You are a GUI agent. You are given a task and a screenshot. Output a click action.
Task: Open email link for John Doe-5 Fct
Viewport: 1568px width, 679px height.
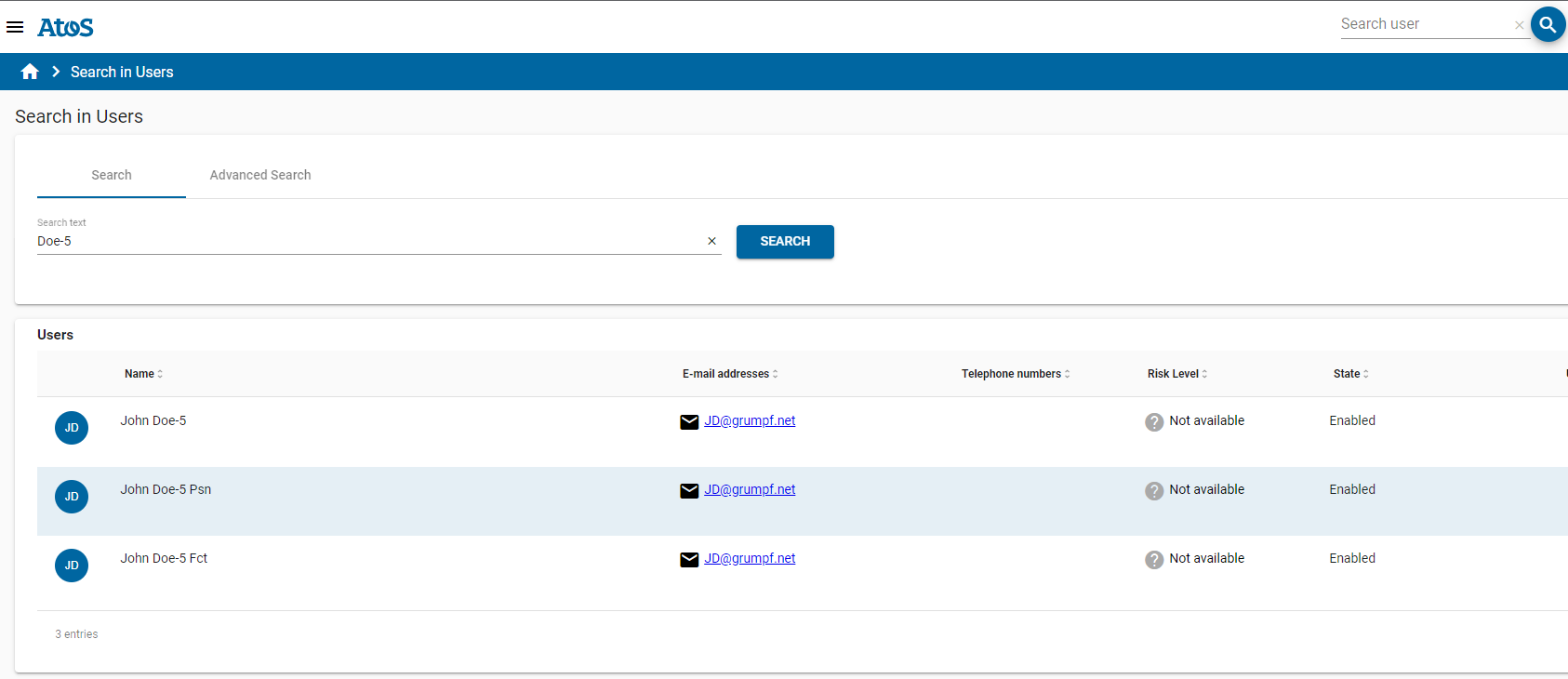point(750,558)
